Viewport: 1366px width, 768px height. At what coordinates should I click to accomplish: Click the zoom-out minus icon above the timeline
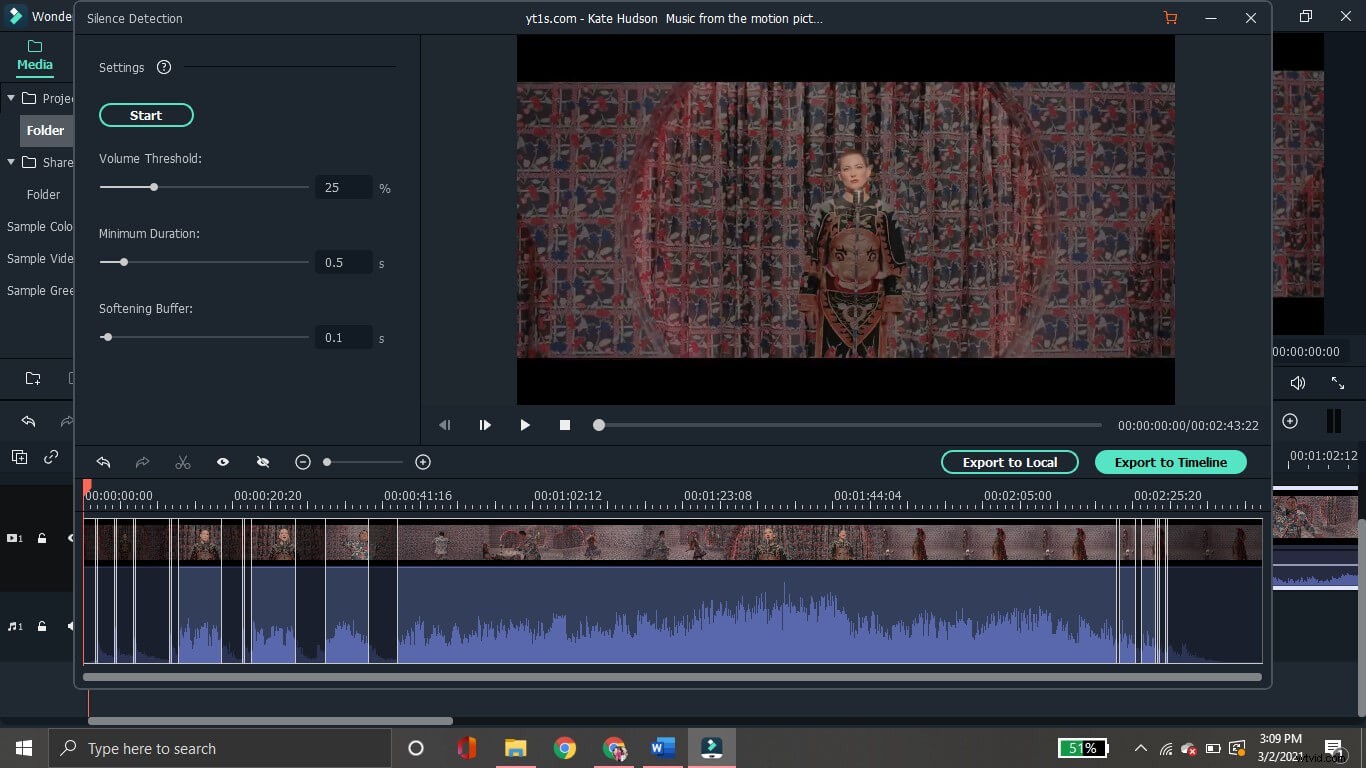coord(303,462)
